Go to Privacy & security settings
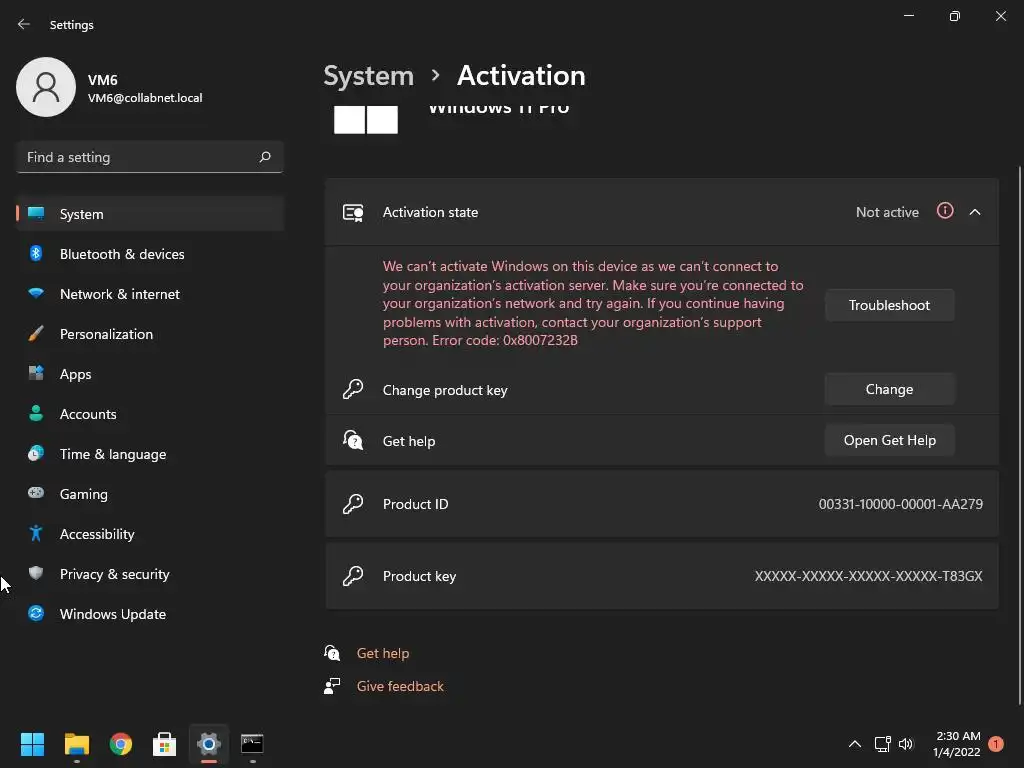The width and height of the screenshot is (1024, 768). click(x=150, y=574)
